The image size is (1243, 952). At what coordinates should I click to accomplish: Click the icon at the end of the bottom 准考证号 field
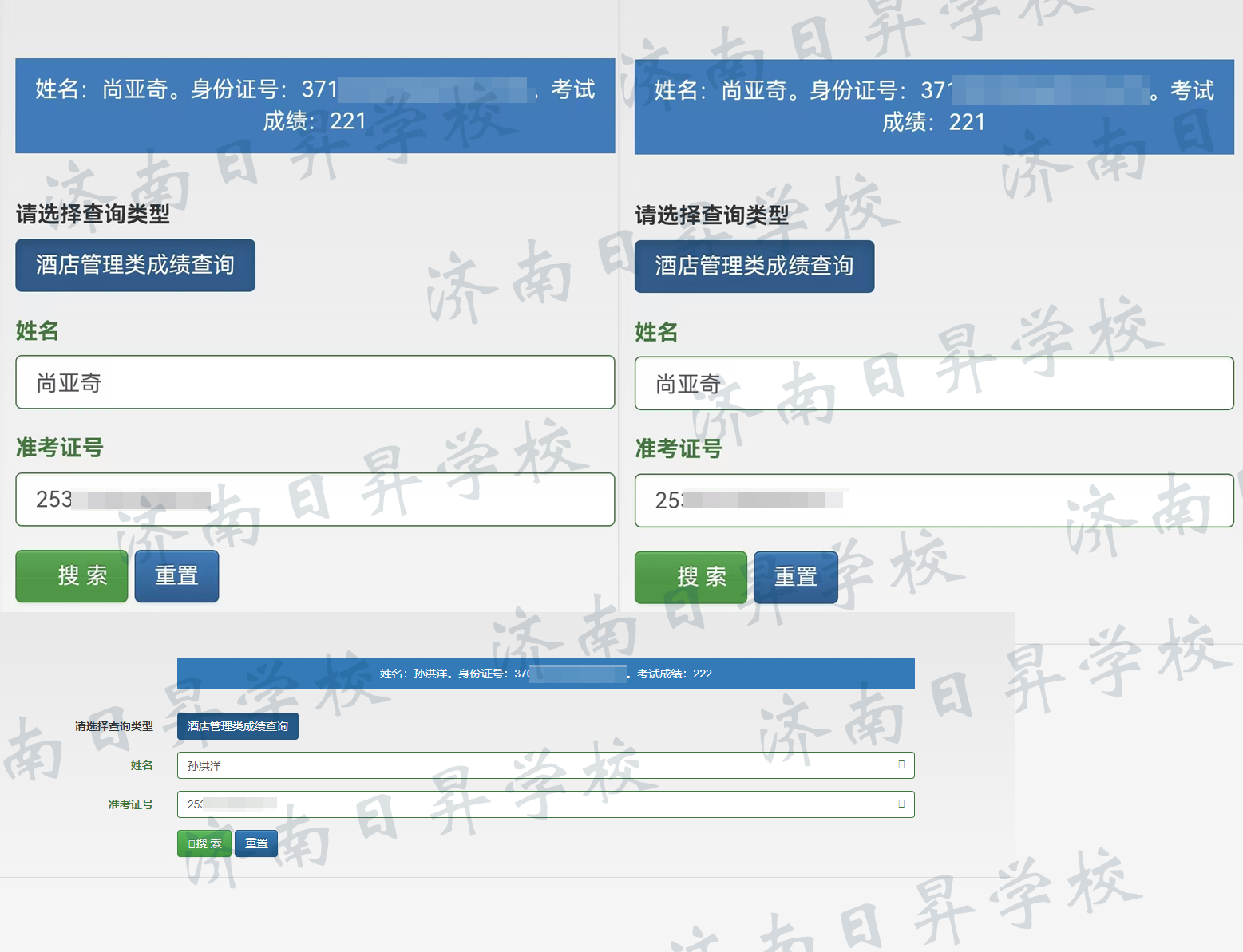pos(901,804)
